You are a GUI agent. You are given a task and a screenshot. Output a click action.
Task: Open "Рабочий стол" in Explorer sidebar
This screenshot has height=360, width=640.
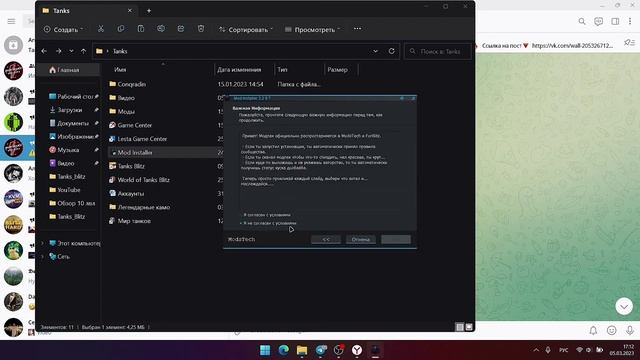pos(73,97)
